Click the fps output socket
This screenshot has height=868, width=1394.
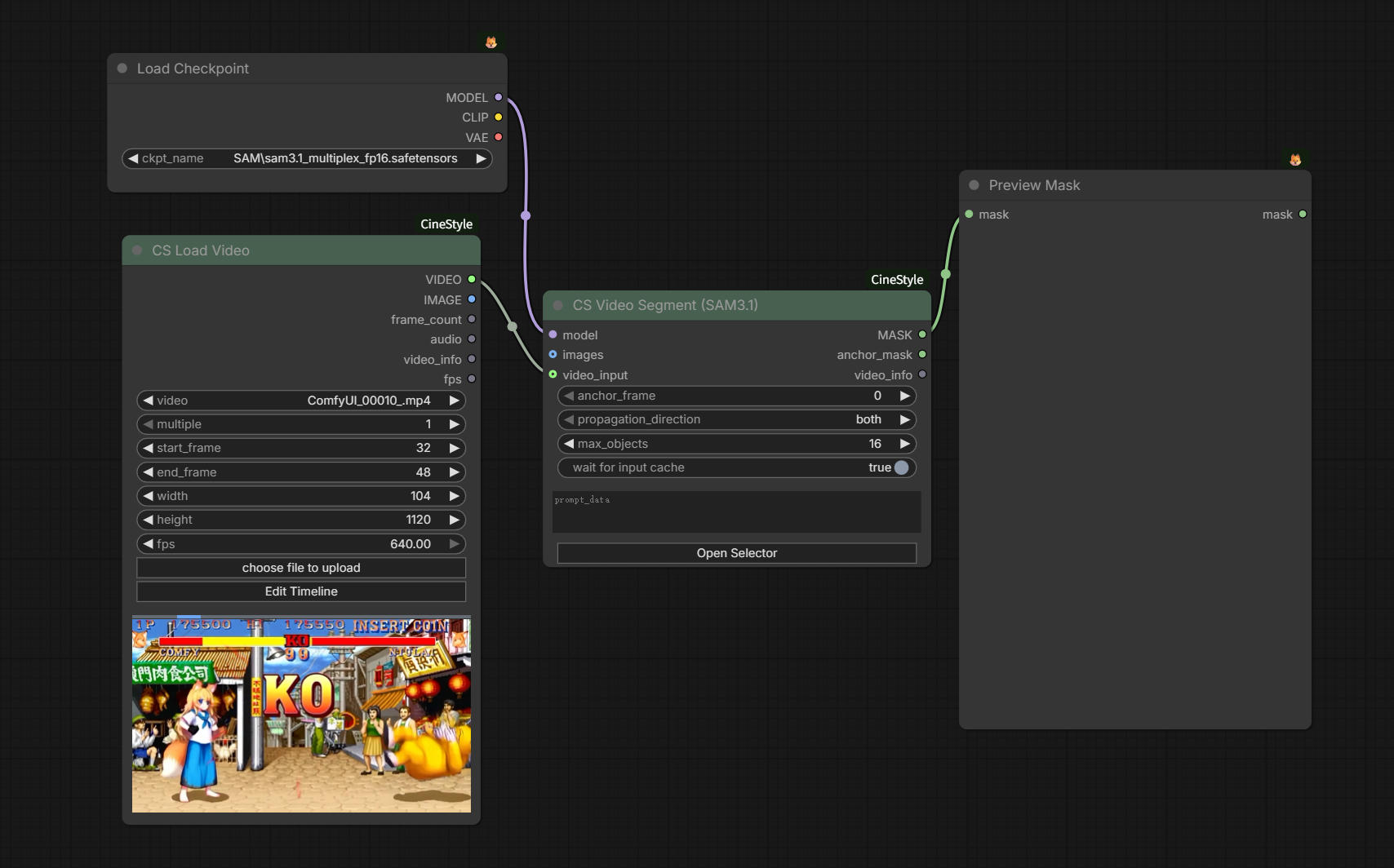472,379
